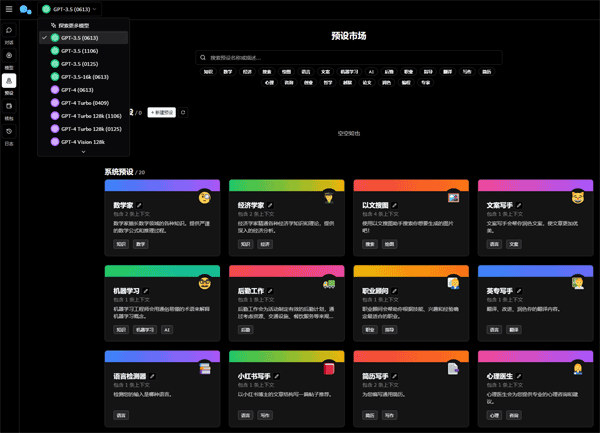Open the 机器学习 preset card title
The width and height of the screenshot is (600, 433).
127,291
